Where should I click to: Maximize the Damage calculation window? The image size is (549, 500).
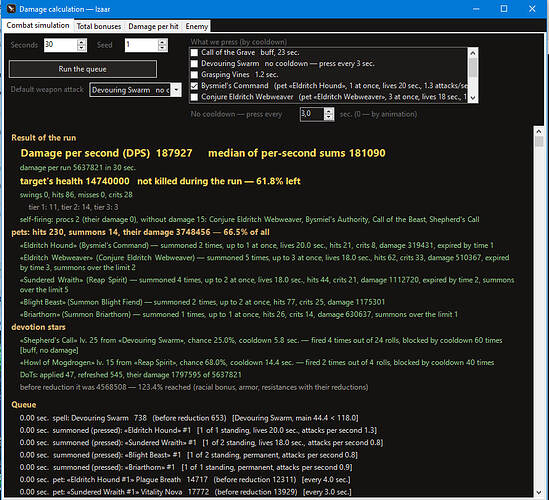(504, 9)
